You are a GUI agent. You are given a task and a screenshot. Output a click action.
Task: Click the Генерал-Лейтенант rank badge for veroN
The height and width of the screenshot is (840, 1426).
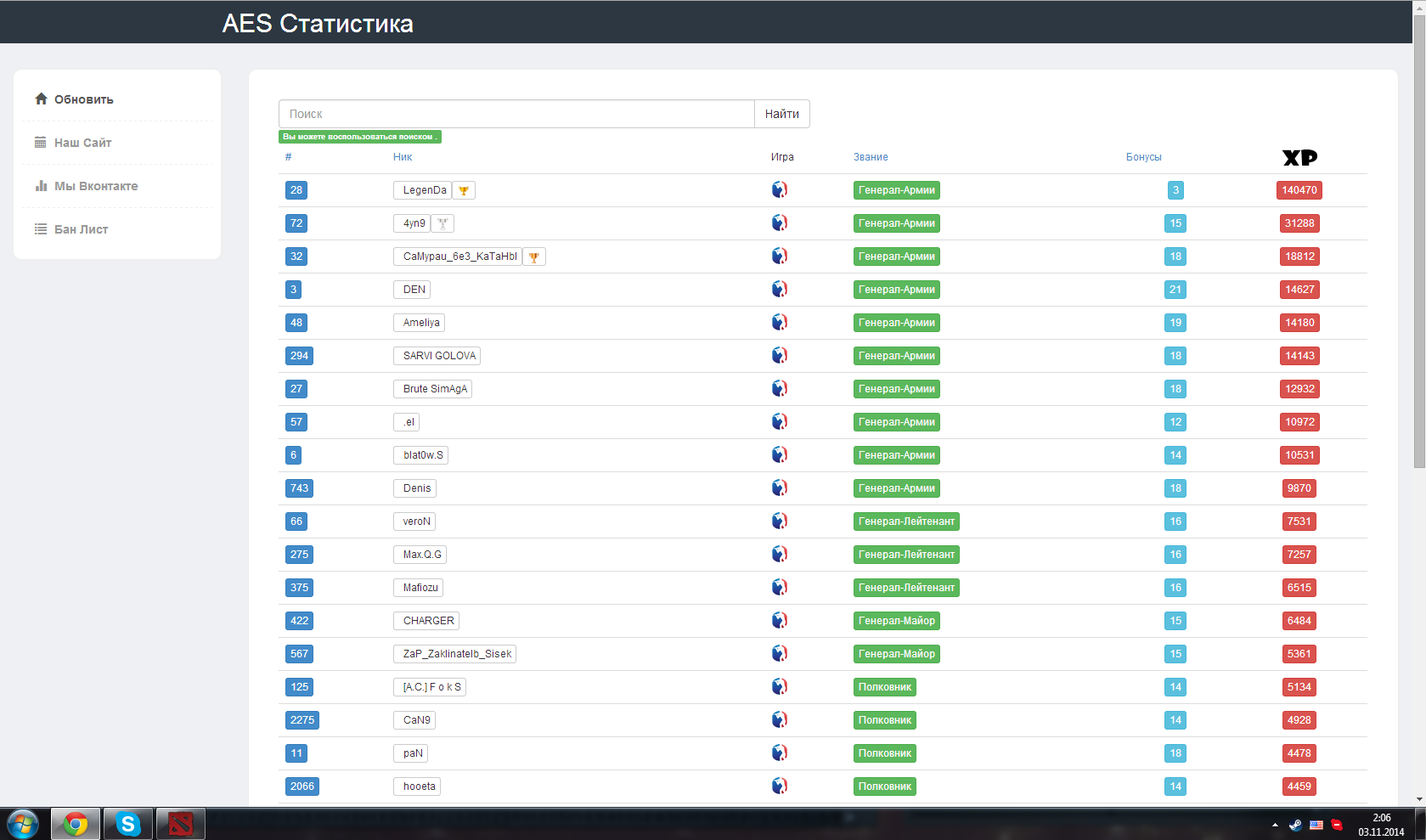[906, 521]
